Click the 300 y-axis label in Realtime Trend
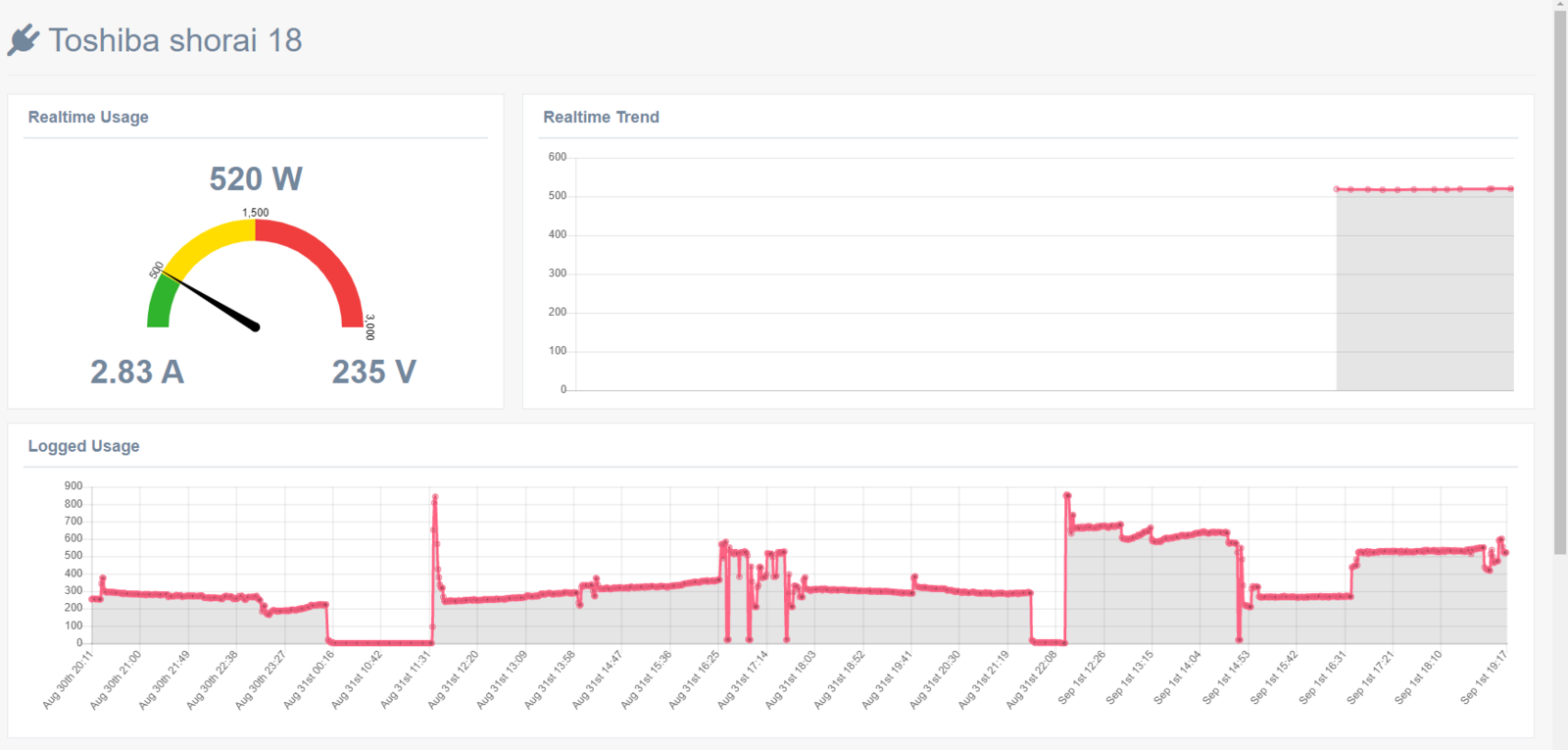 pos(558,274)
